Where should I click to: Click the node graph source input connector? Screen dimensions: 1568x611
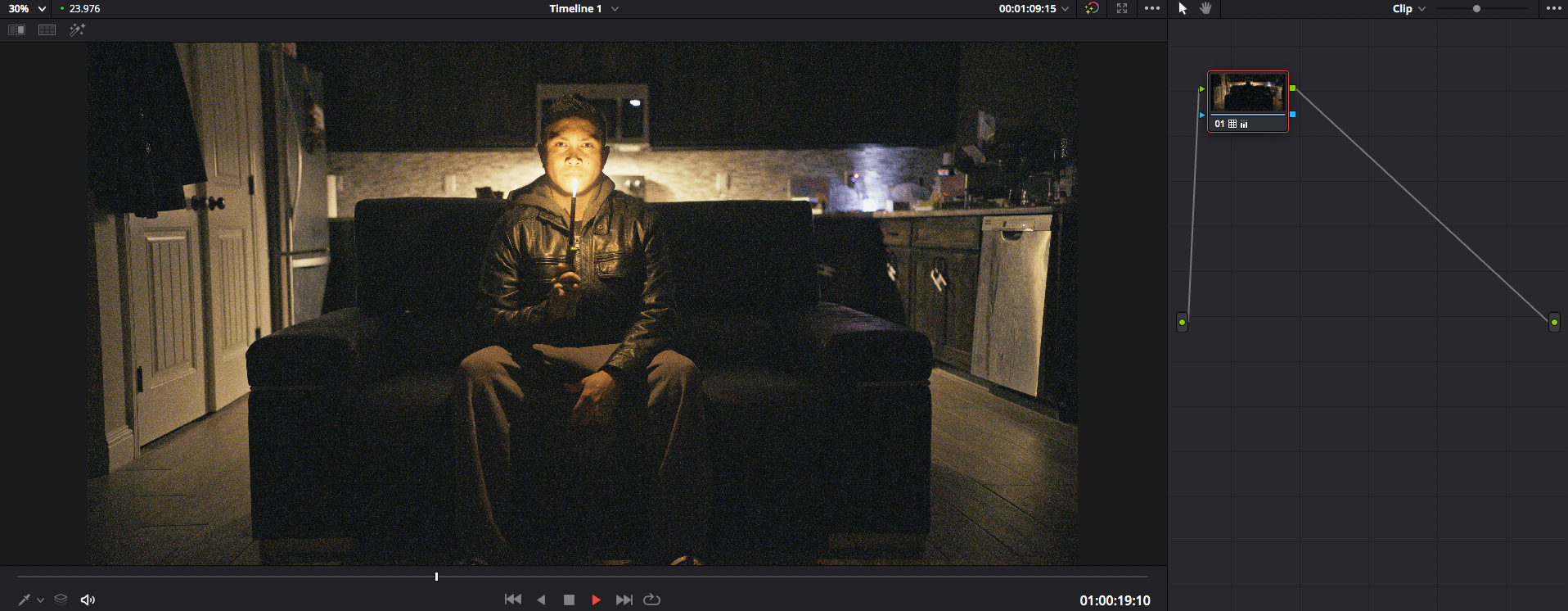(1182, 322)
